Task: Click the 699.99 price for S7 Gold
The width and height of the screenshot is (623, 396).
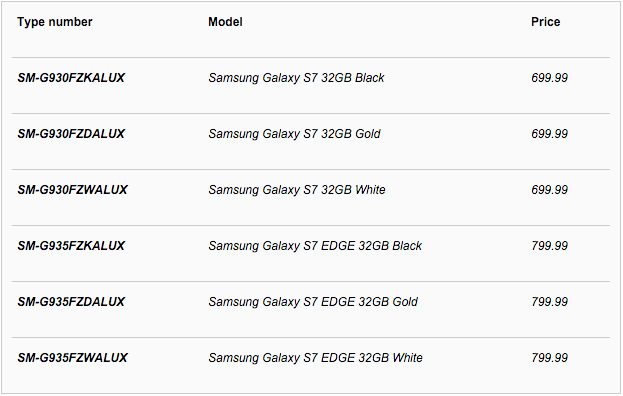Action: click(x=549, y=134)
